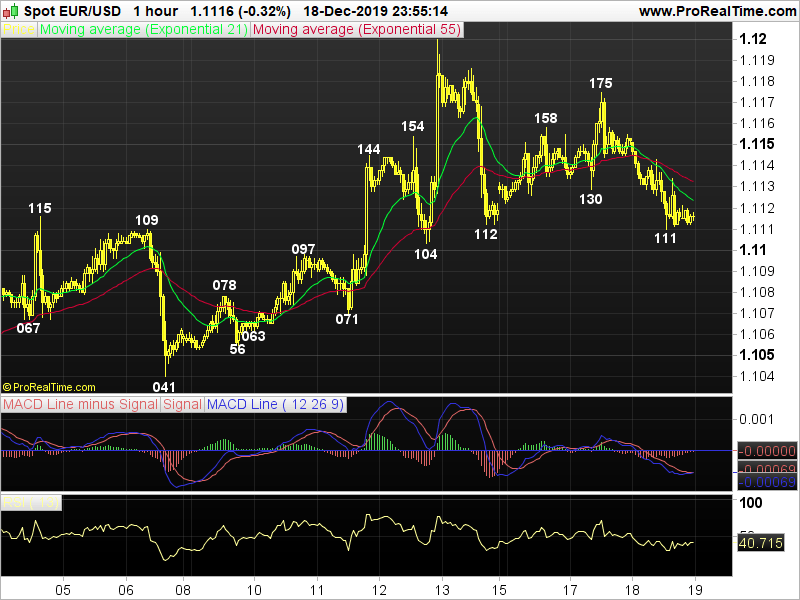Select the Moving average (Exponential 55) legend
Screen dimensions: 800x600
pyautogui.click(x=357, y=30)
